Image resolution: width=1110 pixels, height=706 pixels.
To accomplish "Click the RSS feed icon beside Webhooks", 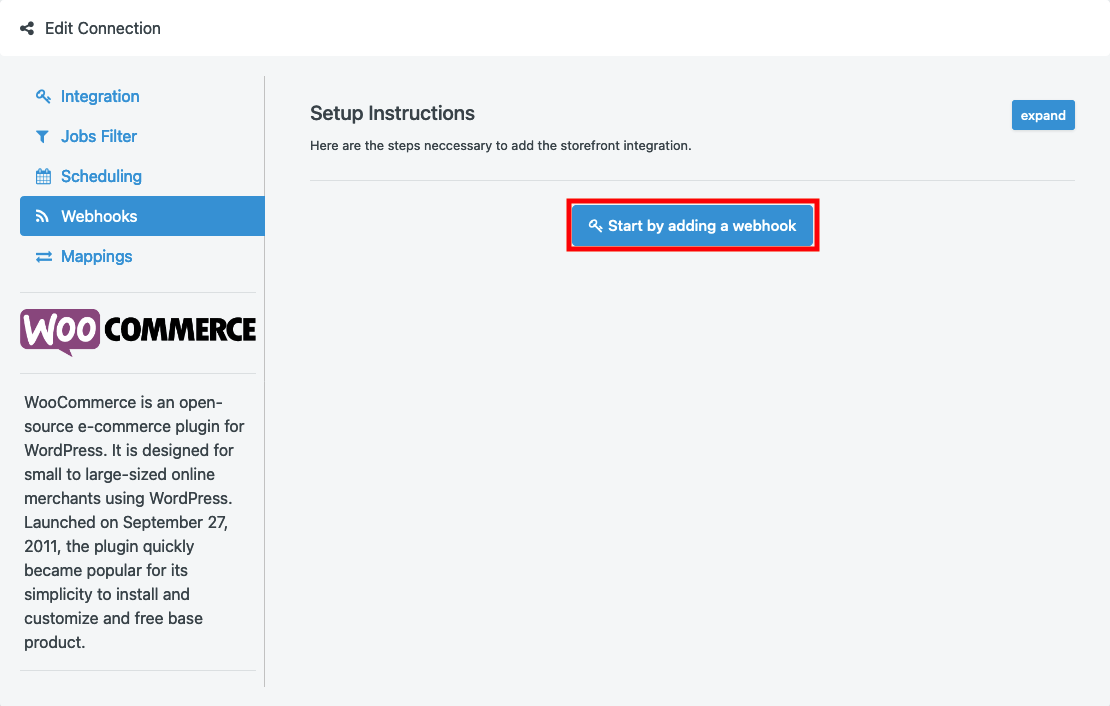I will 42,216.
